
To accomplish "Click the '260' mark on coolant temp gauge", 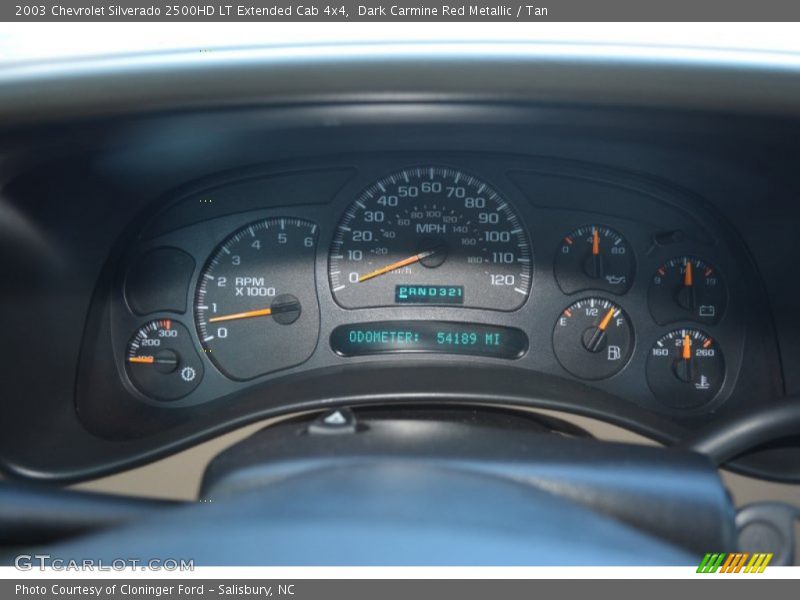I will (x=704, y=352).
